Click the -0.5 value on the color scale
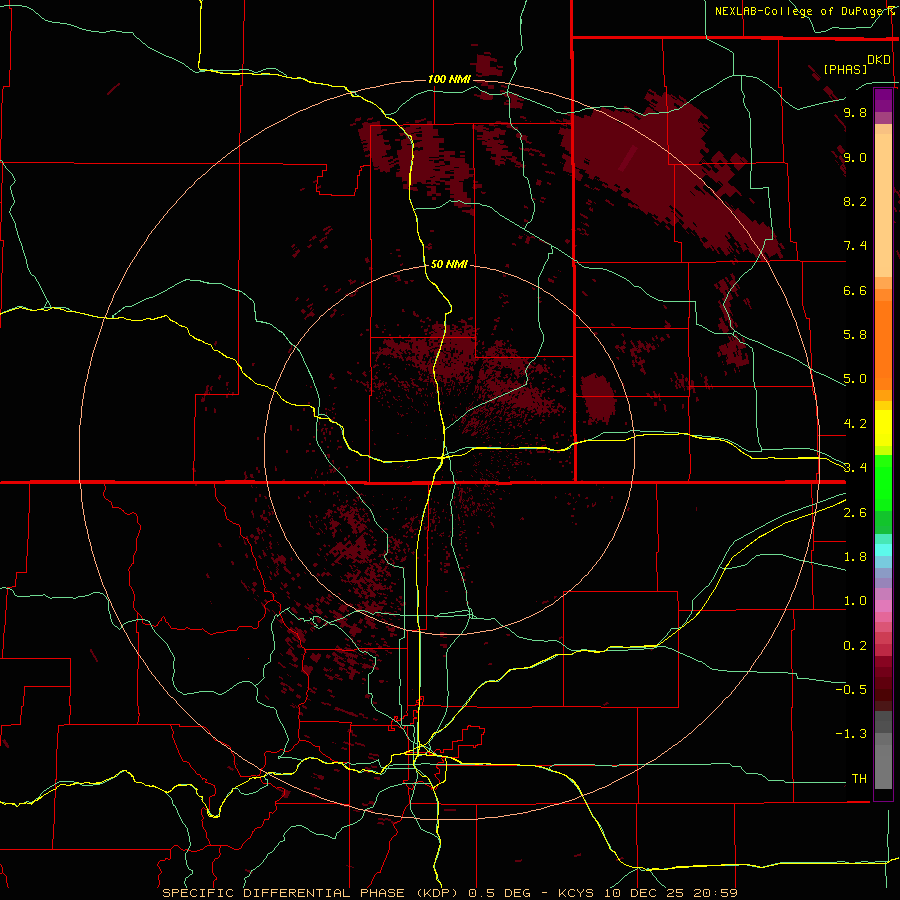 coord(851,690)
